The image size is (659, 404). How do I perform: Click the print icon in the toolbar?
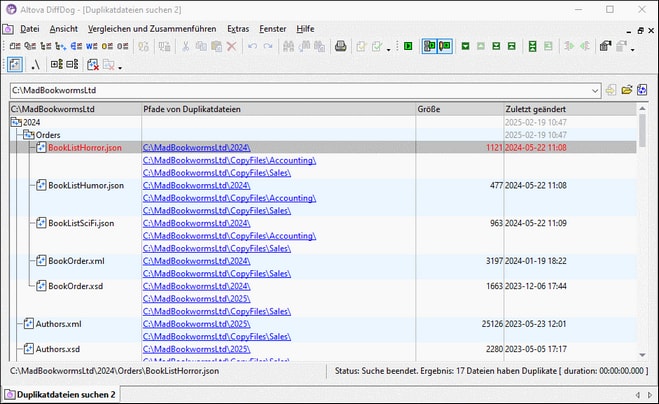[340, 46]
